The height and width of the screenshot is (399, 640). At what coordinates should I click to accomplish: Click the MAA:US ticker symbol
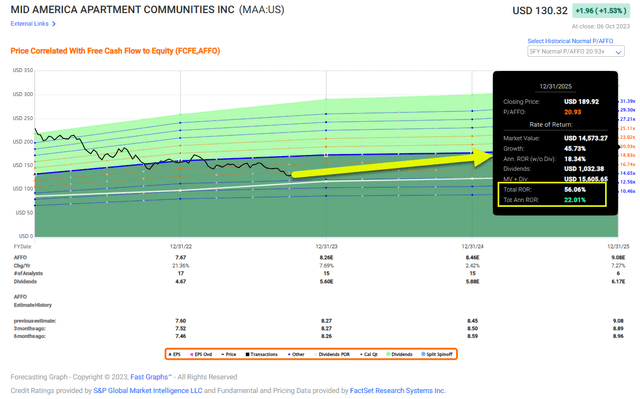pos(262,10)
